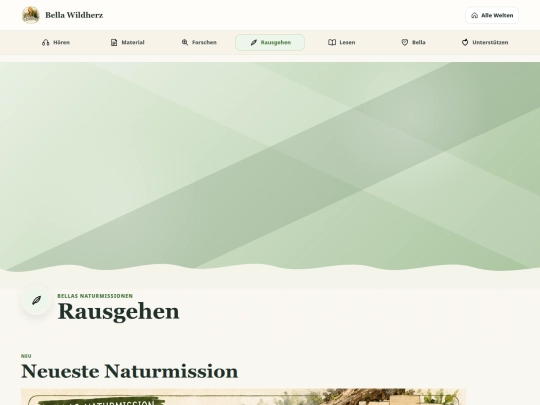Click the magnifier icon beside Forschen
540x405 pixels.
click(185, 42)
